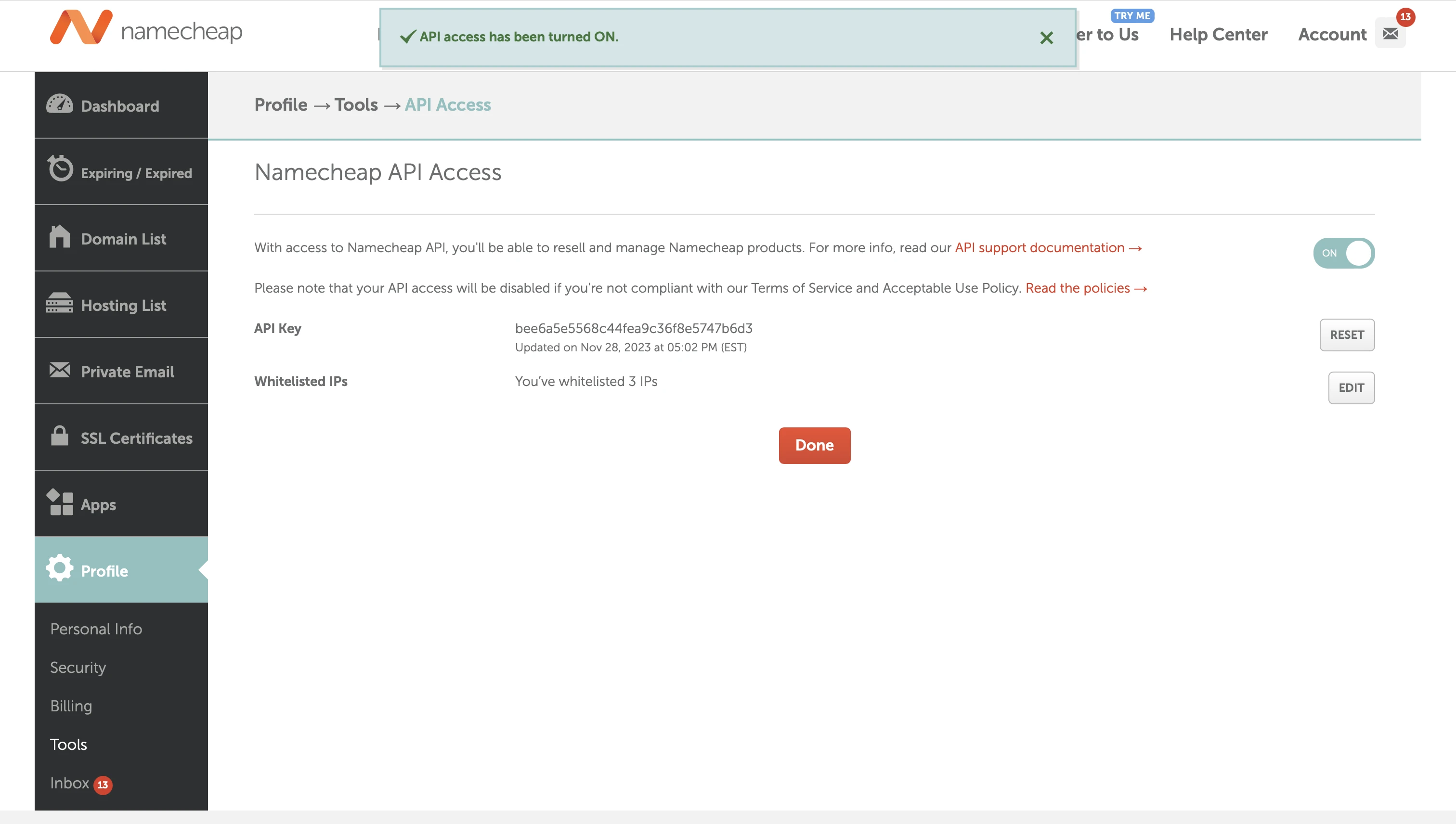Click Profile in the breadcrumb
The width and height of the screenshot is (1456, 824).
click(281, 105)
